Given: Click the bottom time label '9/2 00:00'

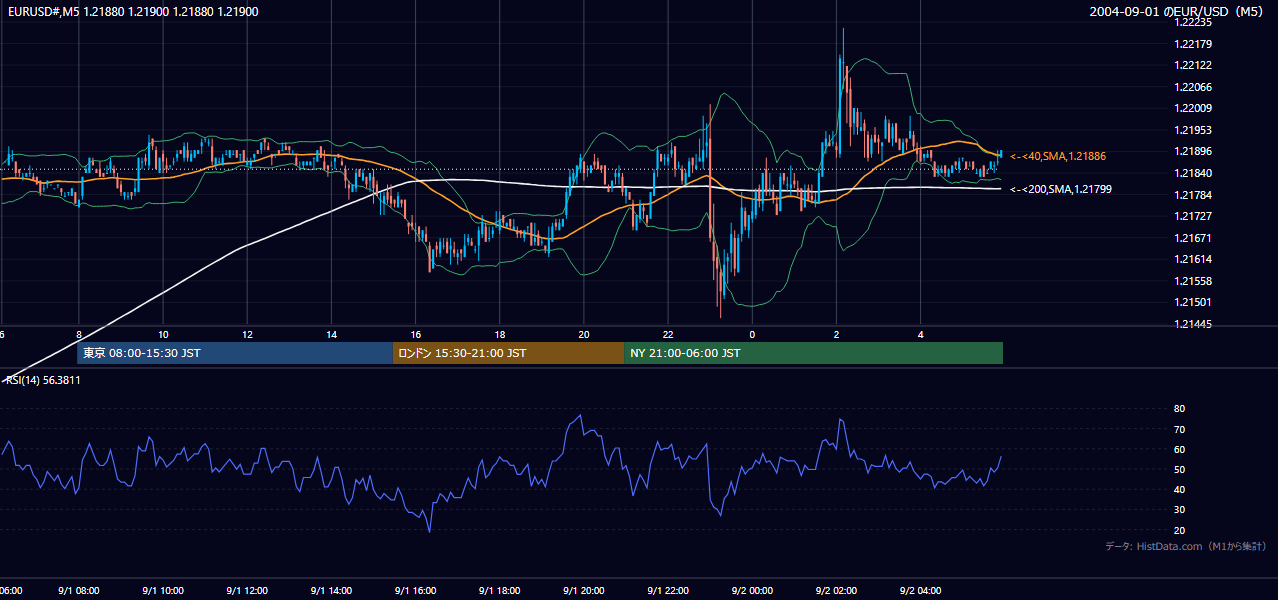Looking at the screenshot, I should click(x=752, y=591).
